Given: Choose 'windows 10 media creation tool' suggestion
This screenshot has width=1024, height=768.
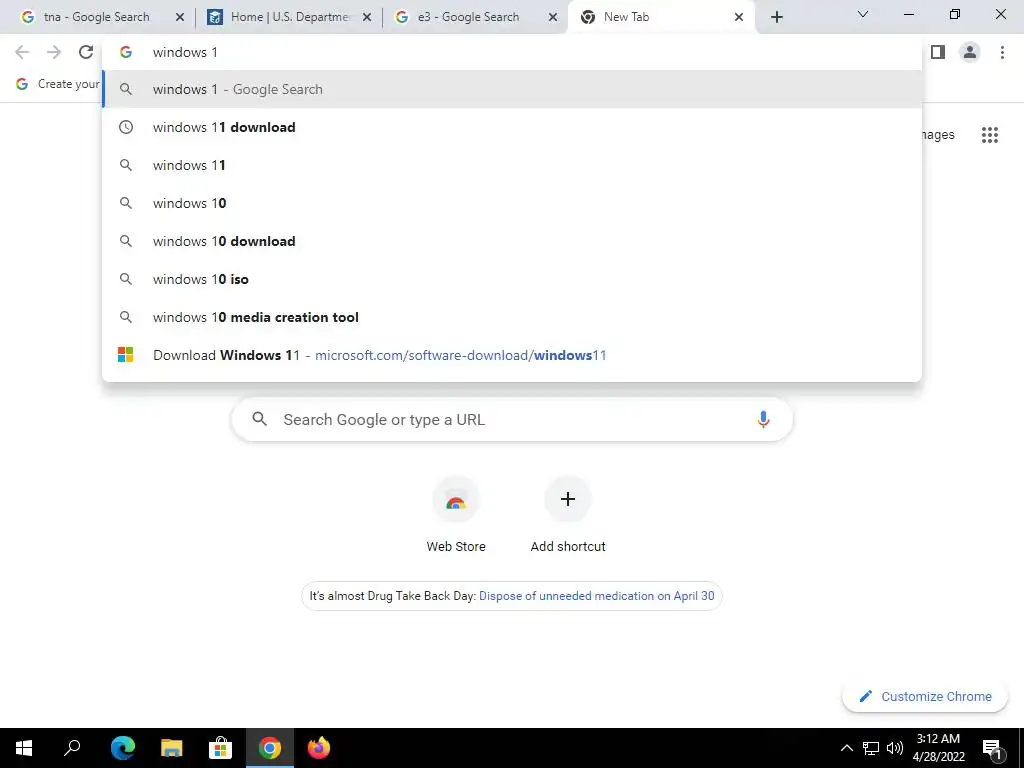Looking at the screenshot, I should pyautogui.click(x=512, y=317).
